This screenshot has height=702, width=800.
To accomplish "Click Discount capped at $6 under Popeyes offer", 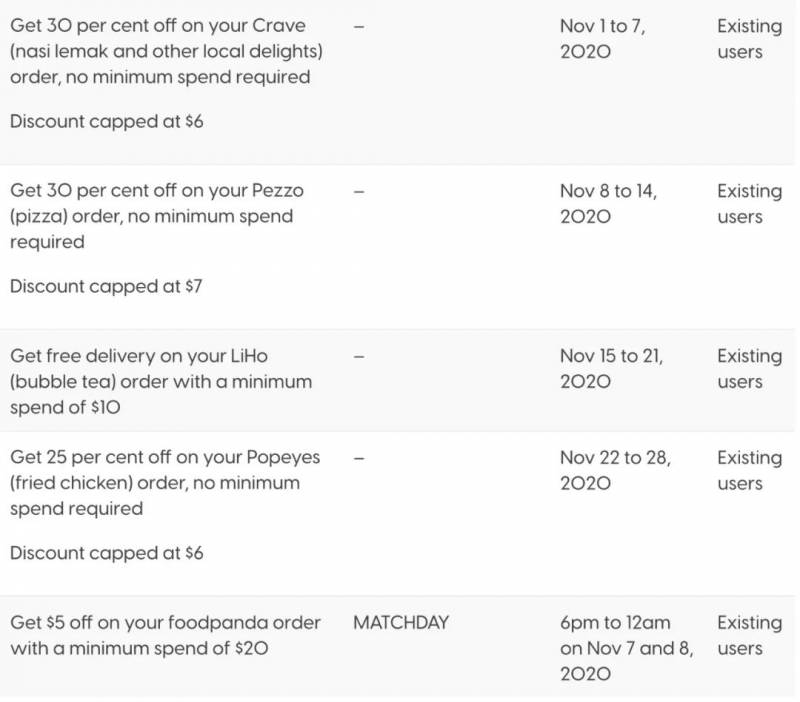I will 106,553.
